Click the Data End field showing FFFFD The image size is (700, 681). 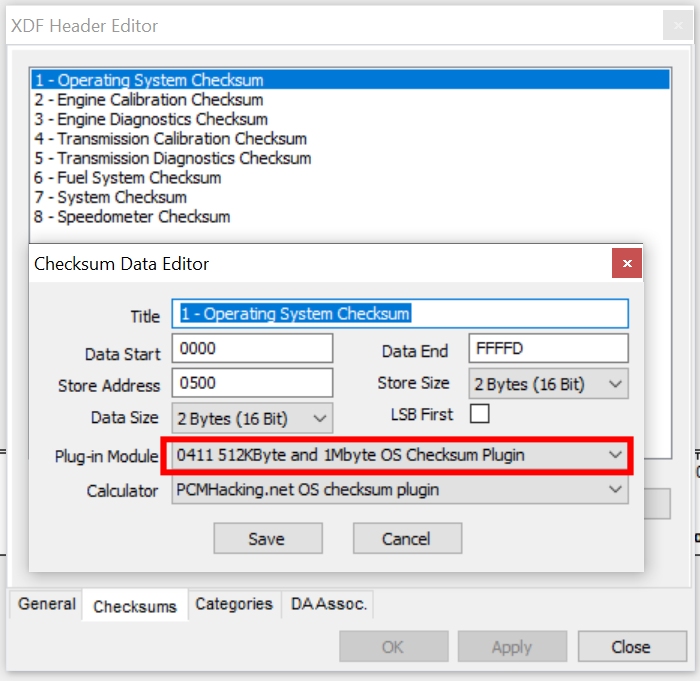[549, 348]
